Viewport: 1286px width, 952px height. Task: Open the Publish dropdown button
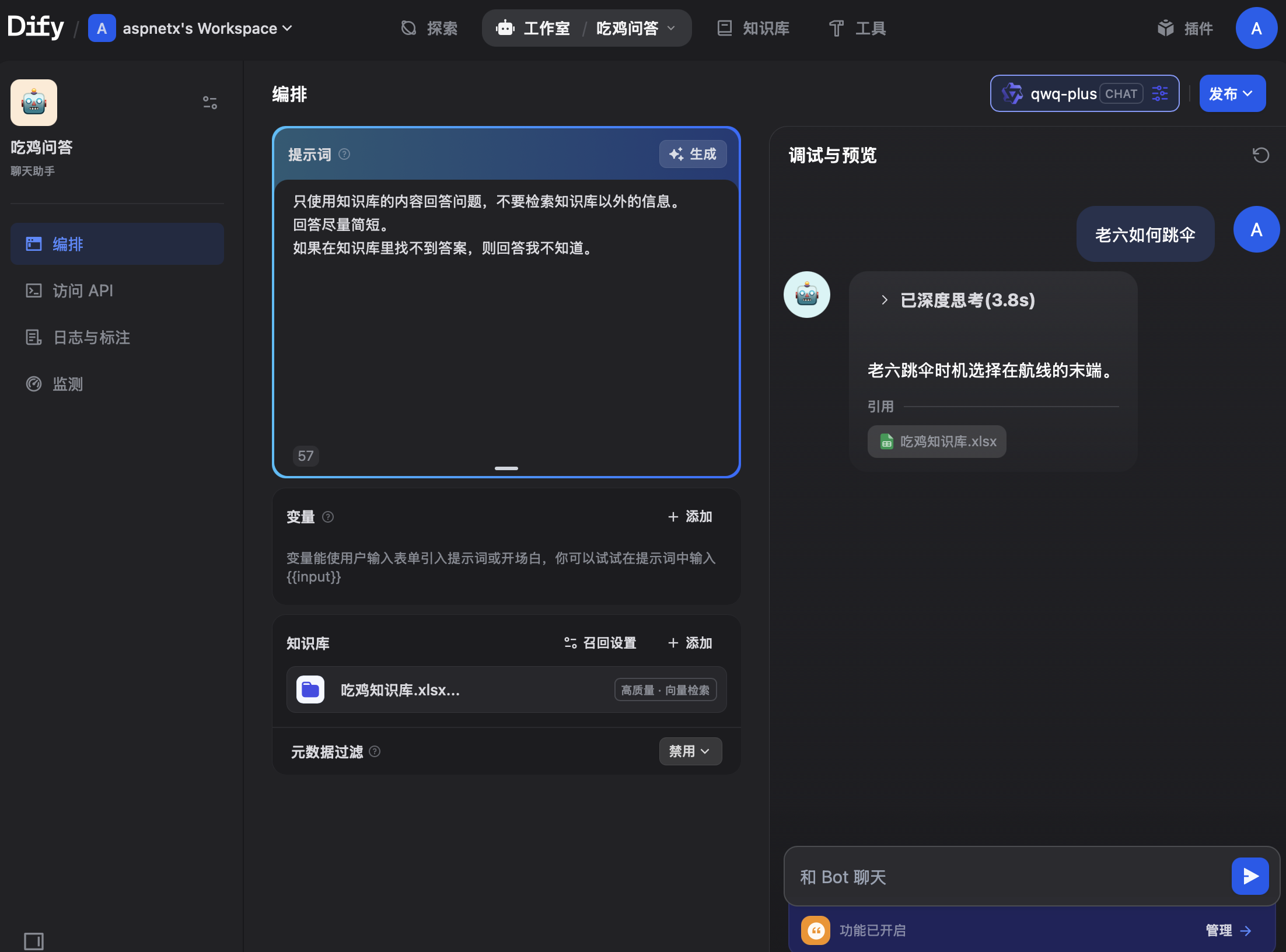1232,93
